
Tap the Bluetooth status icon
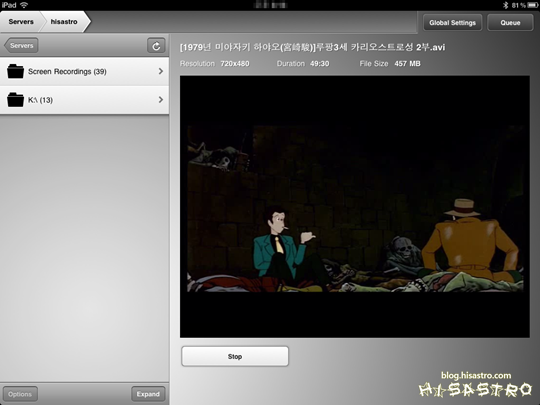pos(506,5)
